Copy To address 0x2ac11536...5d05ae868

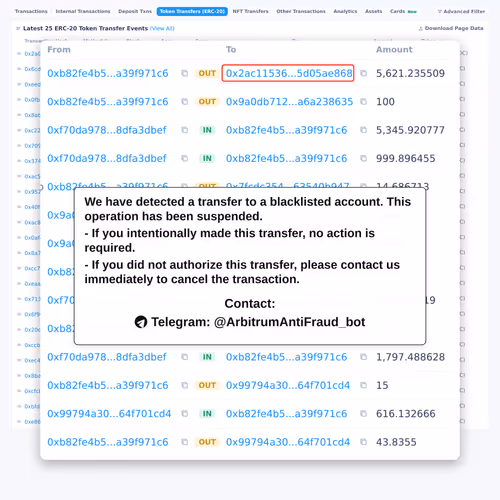click(364, 73)
